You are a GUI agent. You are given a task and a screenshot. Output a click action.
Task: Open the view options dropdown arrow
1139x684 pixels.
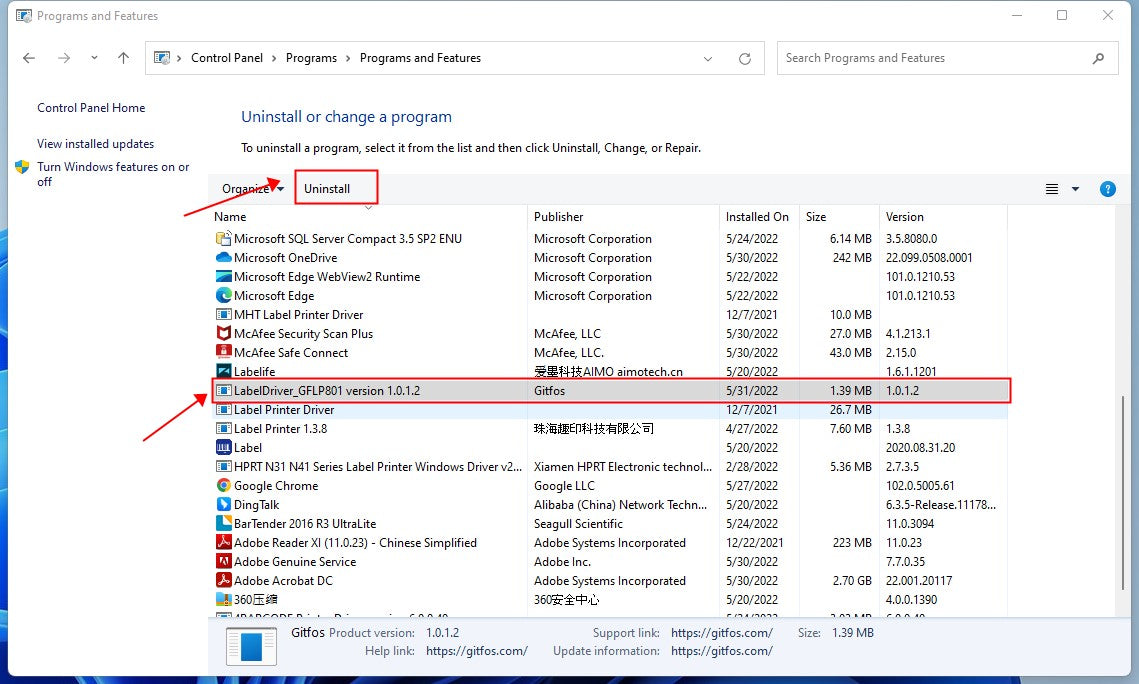click(x=1074, y=188)
